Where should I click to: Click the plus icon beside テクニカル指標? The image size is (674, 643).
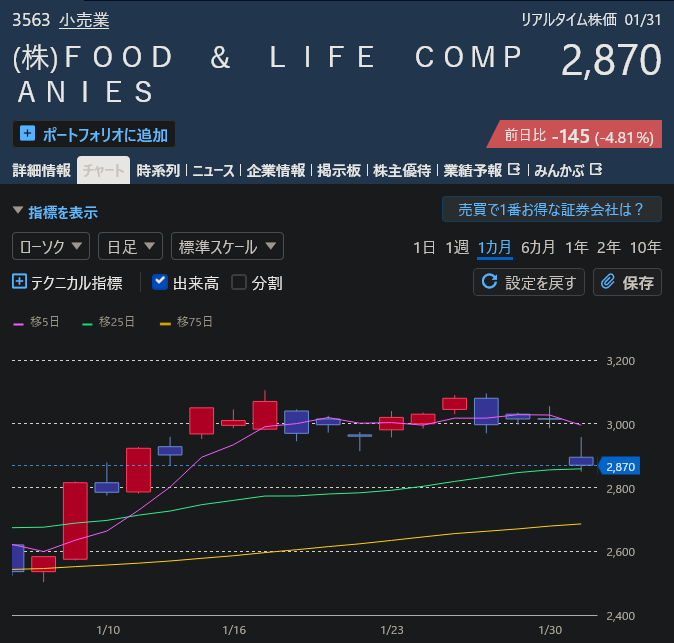(20, 282)
